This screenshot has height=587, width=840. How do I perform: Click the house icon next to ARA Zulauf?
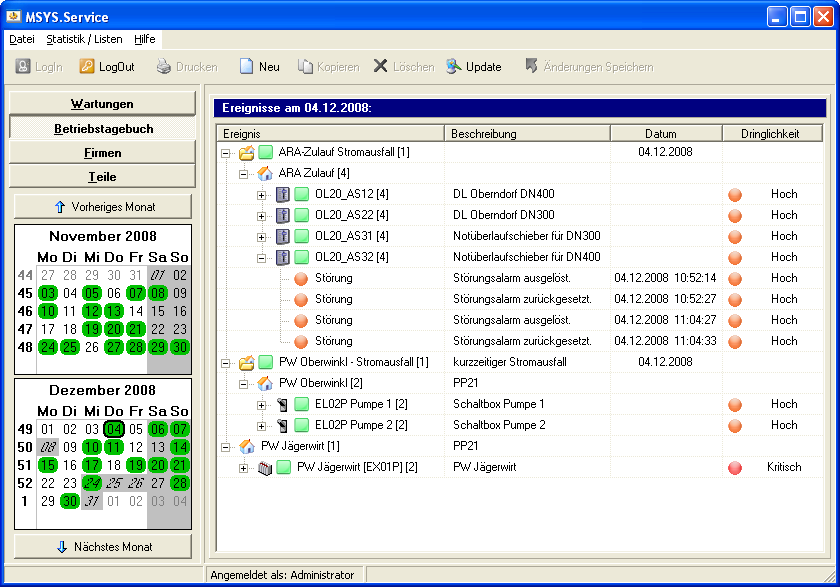(x=265, y=173)
